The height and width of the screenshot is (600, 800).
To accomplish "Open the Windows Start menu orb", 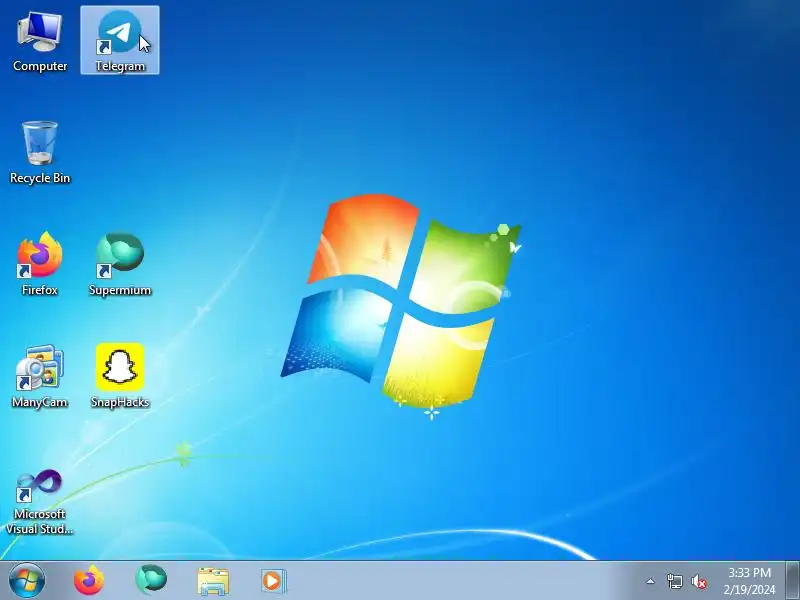I will (27, 581).
